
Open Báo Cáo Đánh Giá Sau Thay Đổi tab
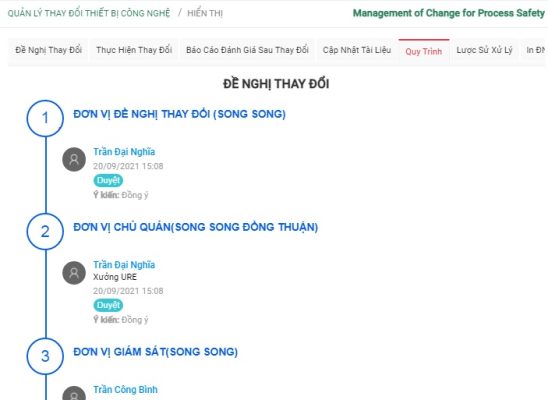pyautogui.click(x=247, y=50)
